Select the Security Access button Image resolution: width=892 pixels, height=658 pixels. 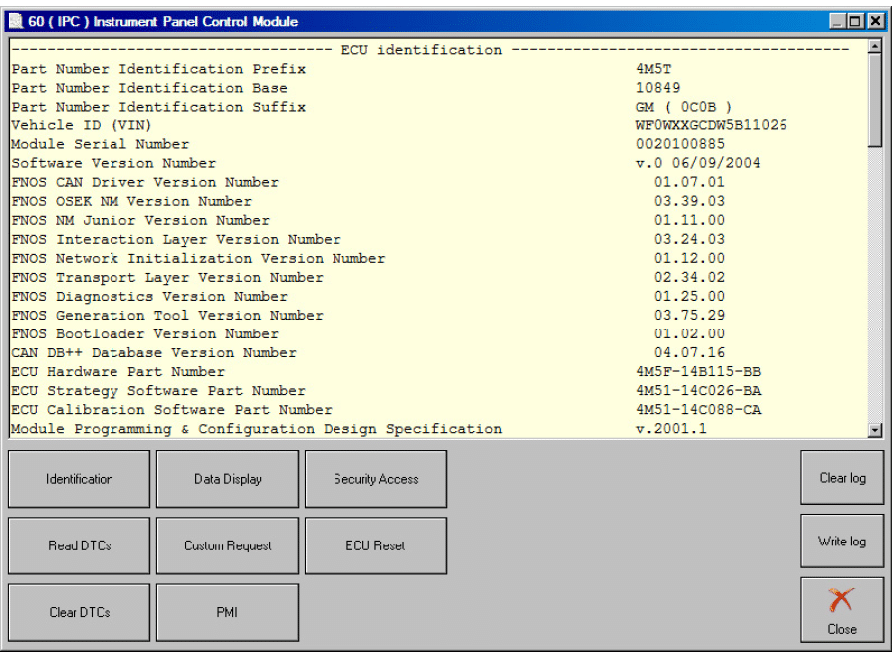[376, 479]
